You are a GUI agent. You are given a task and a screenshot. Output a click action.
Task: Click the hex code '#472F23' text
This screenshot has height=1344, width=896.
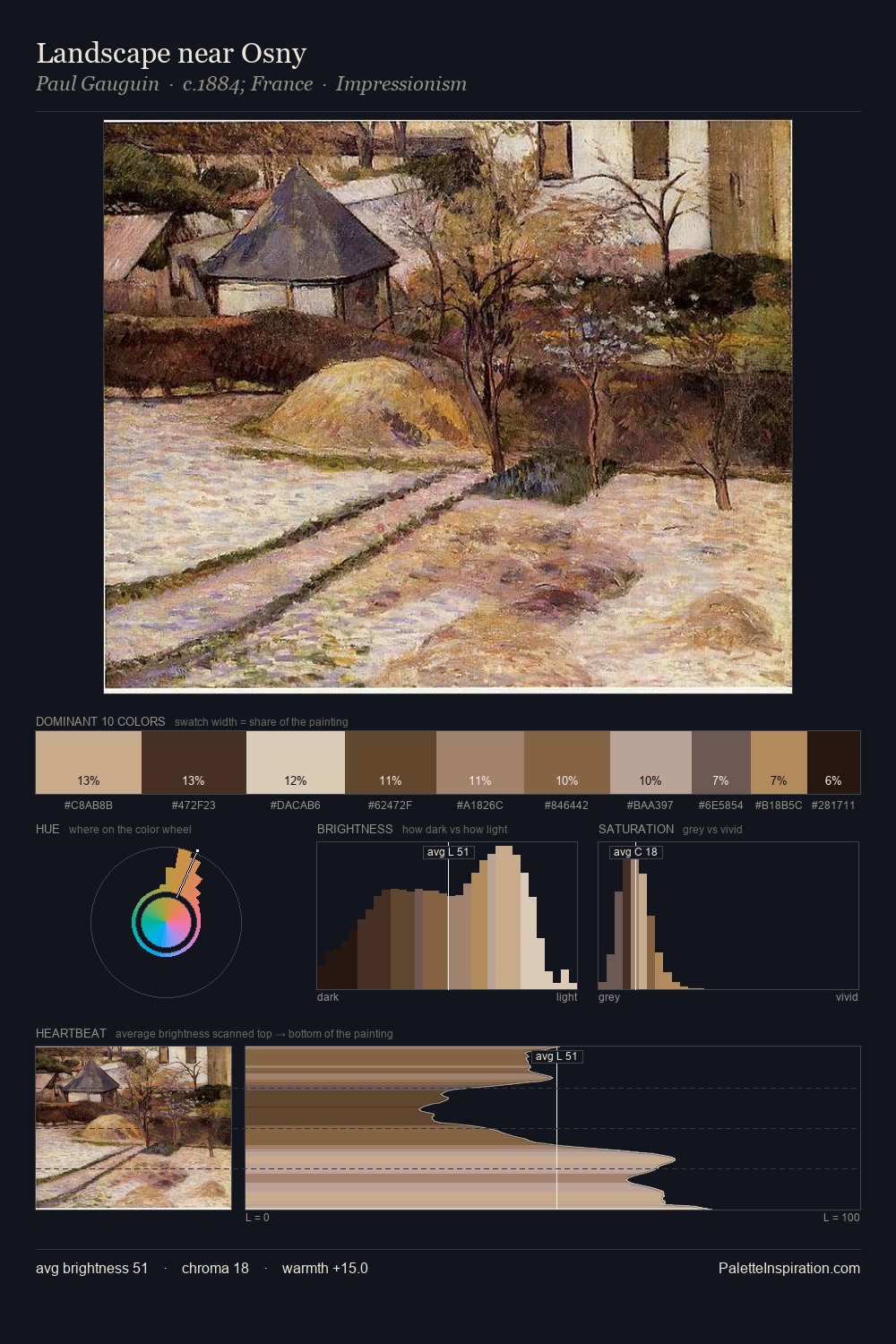click(194, 806)
